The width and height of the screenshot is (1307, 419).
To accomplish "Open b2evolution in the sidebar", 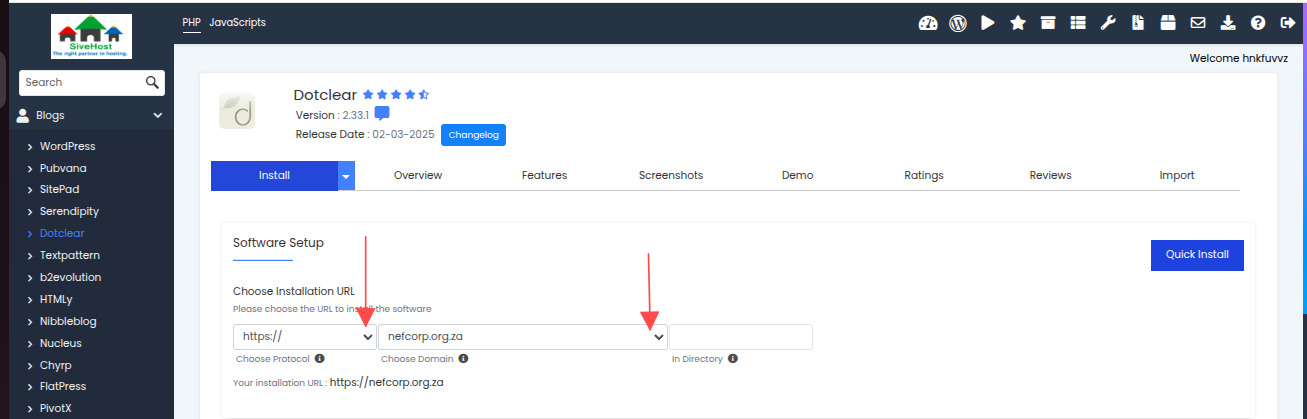I will (x=71, y=277).
